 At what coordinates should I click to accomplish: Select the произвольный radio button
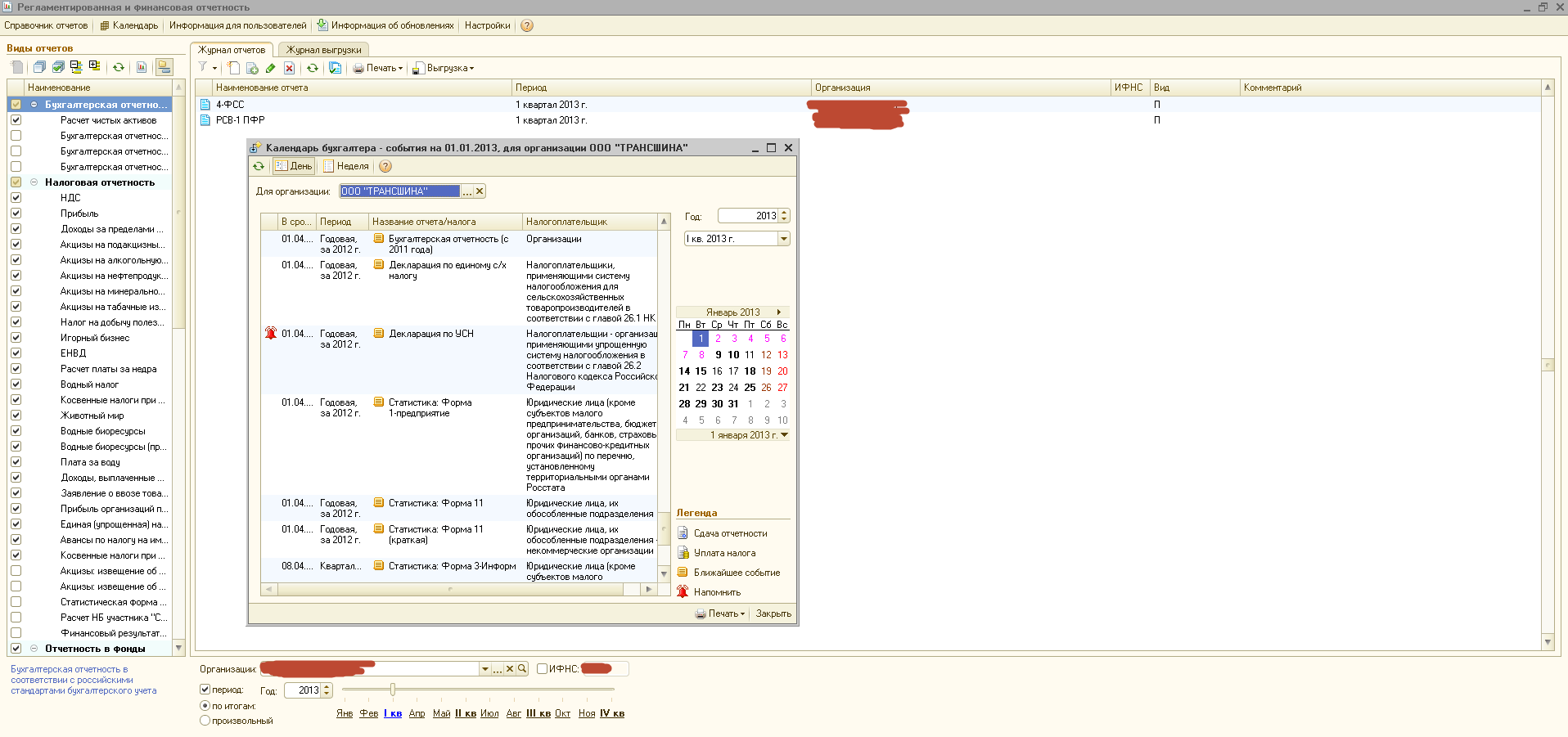click(x=205, y=721)
